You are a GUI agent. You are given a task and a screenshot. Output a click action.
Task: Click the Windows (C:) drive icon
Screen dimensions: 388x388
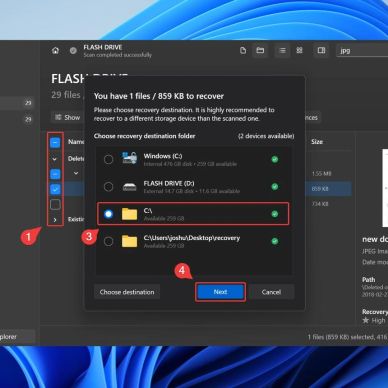click(129, 158)
